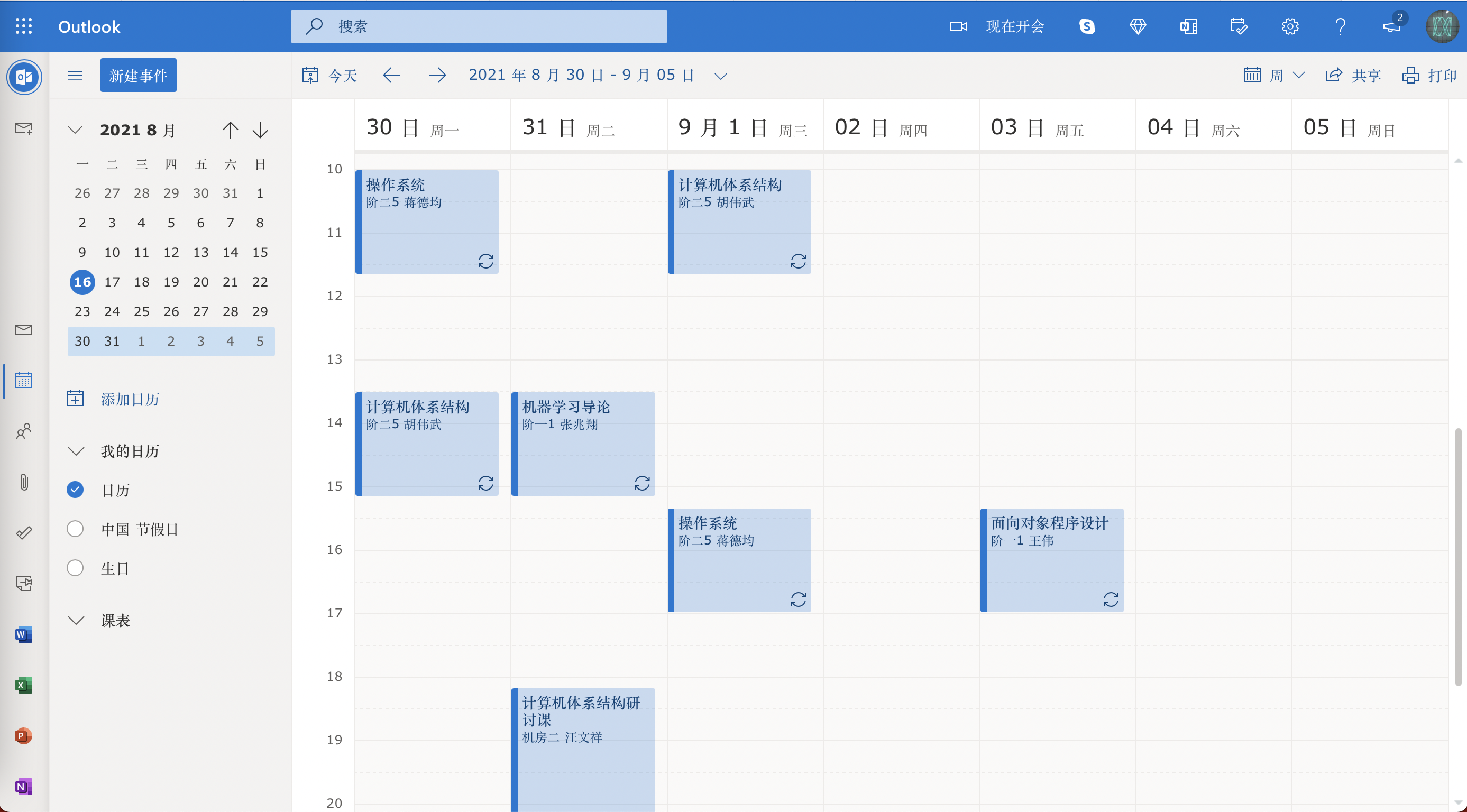This screenshot has width=1467, height=812.
Task: Open OneNote from the sidebar
Action: pos(23,787)
